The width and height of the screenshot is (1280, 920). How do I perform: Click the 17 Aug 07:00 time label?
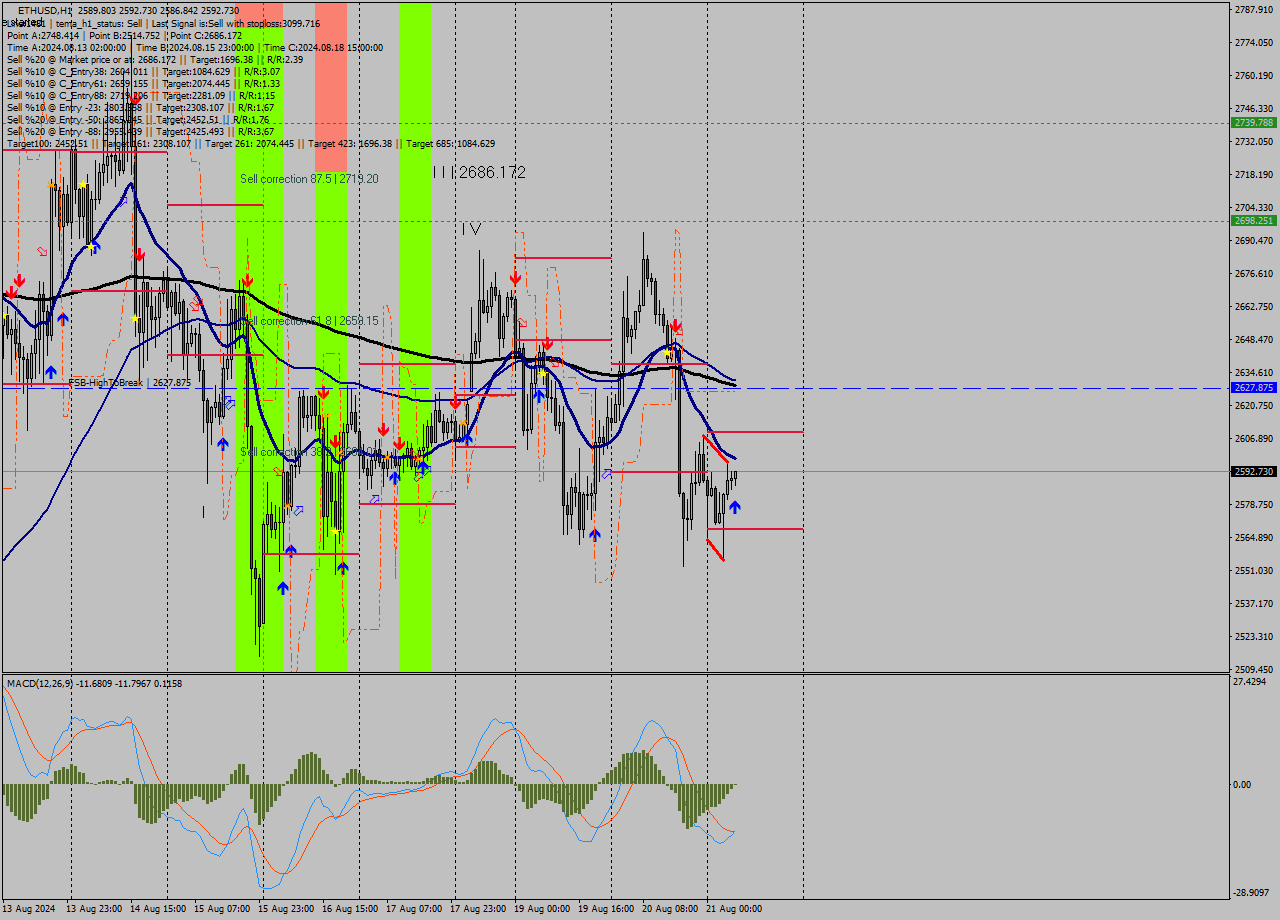tap(414, 909)
